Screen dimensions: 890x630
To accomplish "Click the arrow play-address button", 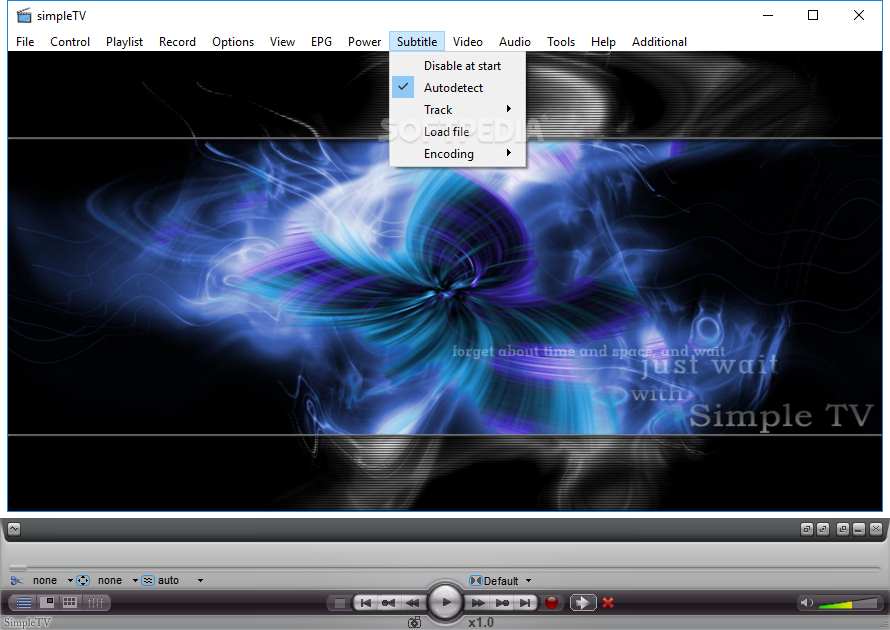I will (583, 603).
